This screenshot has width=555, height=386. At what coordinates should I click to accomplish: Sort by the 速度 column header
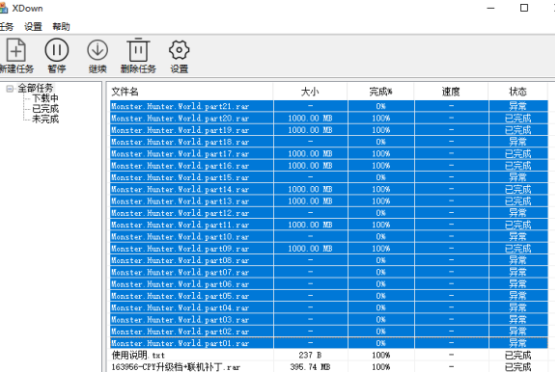451,92
